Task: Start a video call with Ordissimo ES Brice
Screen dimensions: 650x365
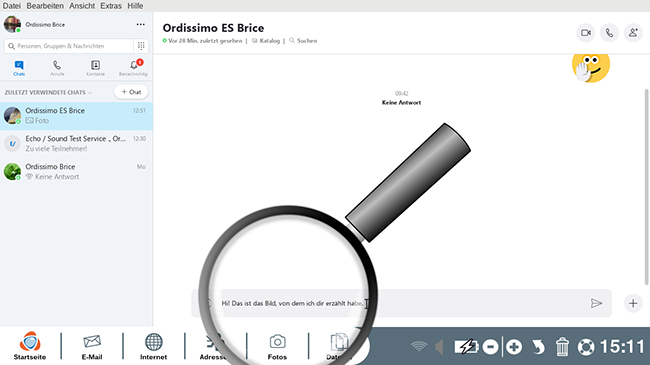Action: tap(586, 33)
